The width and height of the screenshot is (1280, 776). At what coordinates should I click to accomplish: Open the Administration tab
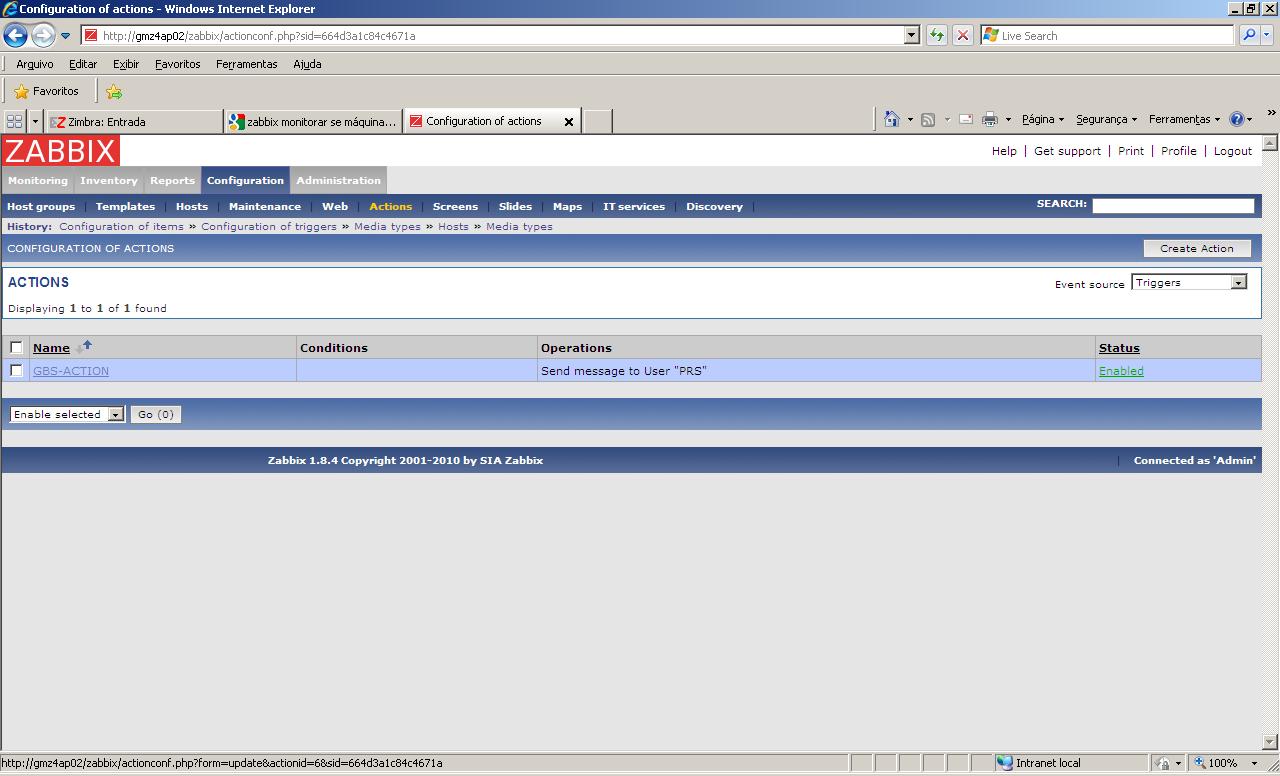tap(338, 181)
